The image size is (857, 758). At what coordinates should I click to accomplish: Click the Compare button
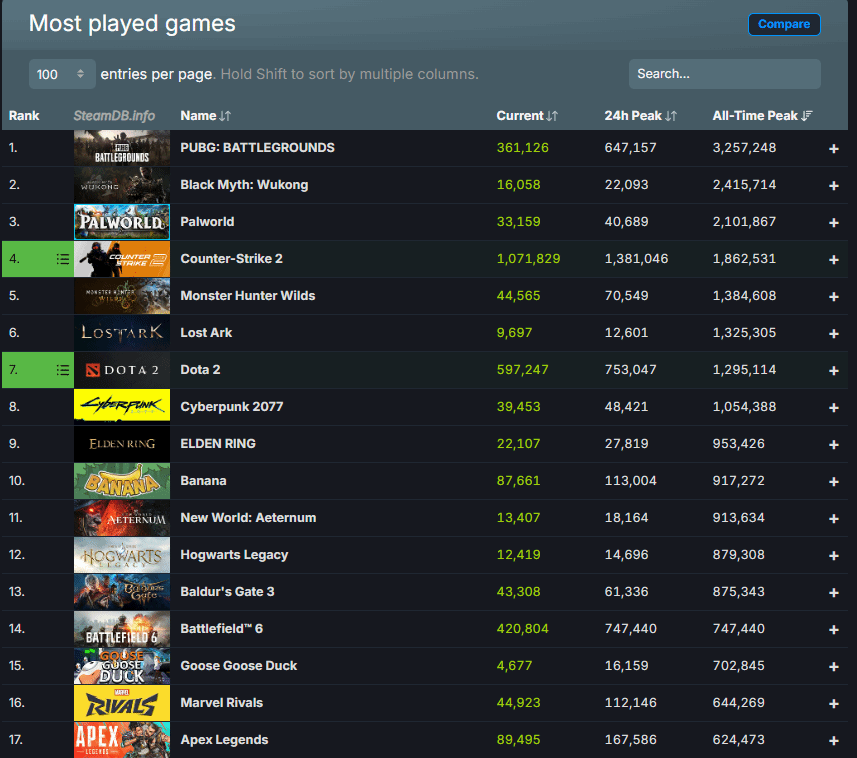click(784, 24)
